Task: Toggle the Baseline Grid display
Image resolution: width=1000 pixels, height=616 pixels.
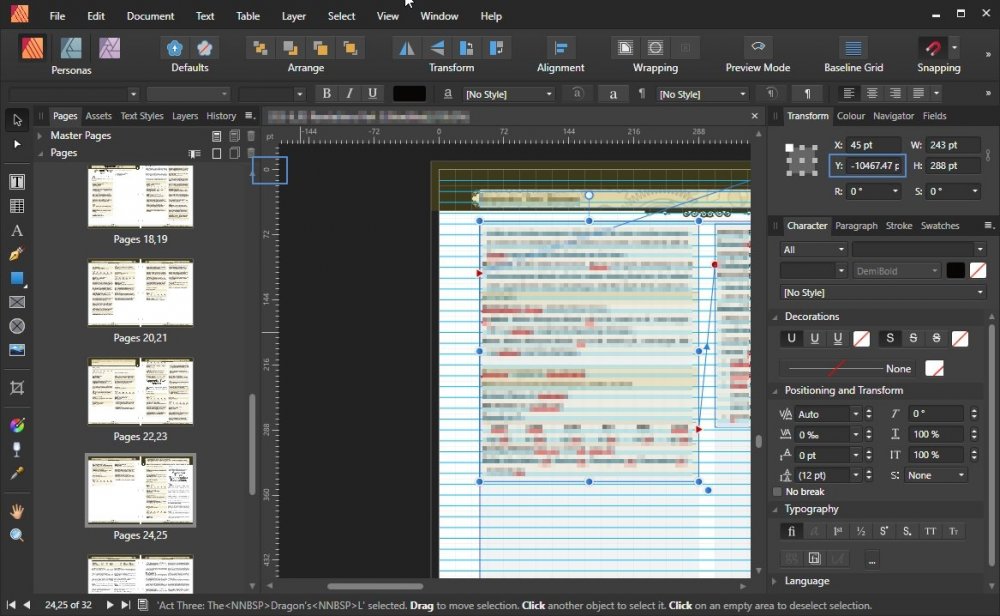Action: (x=853, y=48)
